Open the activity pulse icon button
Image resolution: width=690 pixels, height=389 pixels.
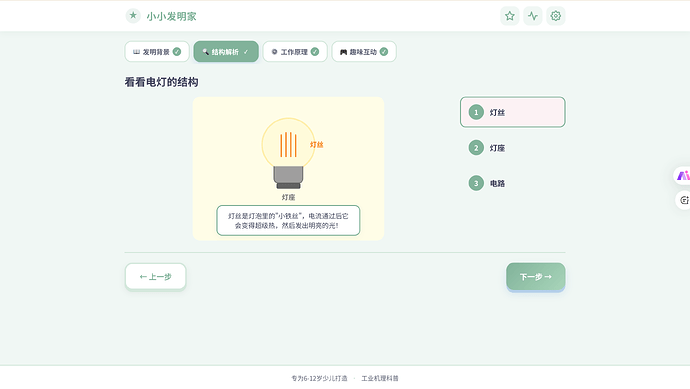coord(532,16)
